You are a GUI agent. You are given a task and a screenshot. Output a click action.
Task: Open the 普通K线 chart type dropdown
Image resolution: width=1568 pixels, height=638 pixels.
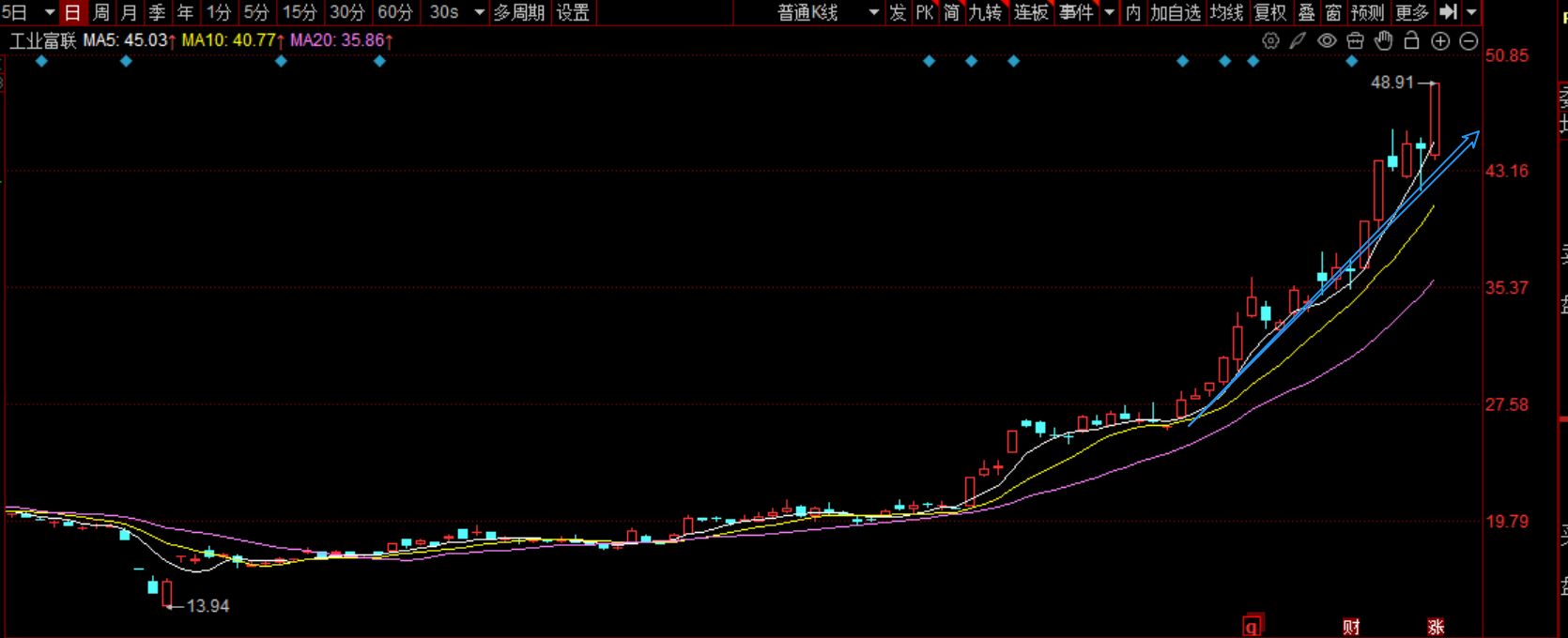(874, 12)
